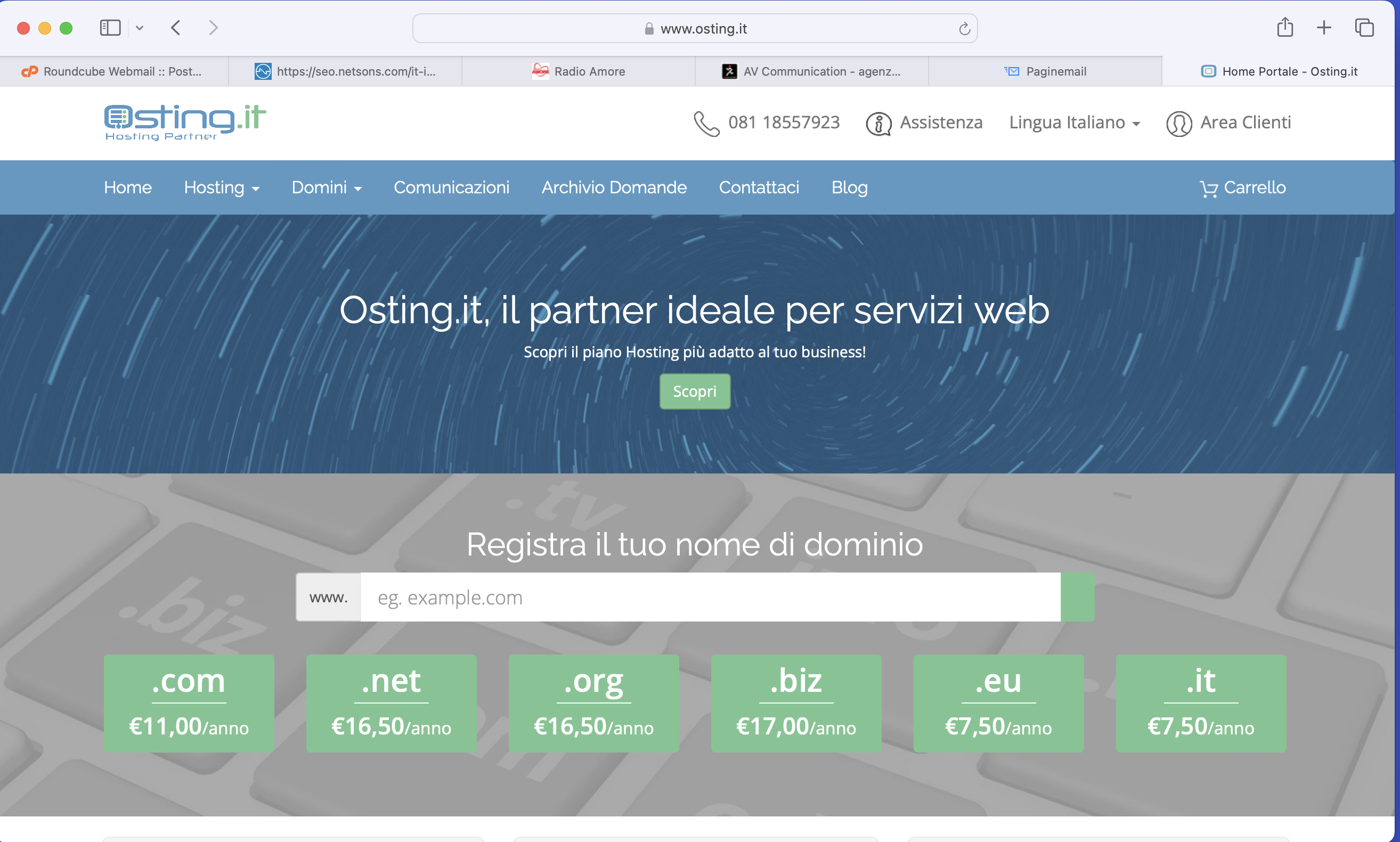This screenshot has height=842, width=1400.
Task: Go to Home in navigation bar
Action: 128,188
